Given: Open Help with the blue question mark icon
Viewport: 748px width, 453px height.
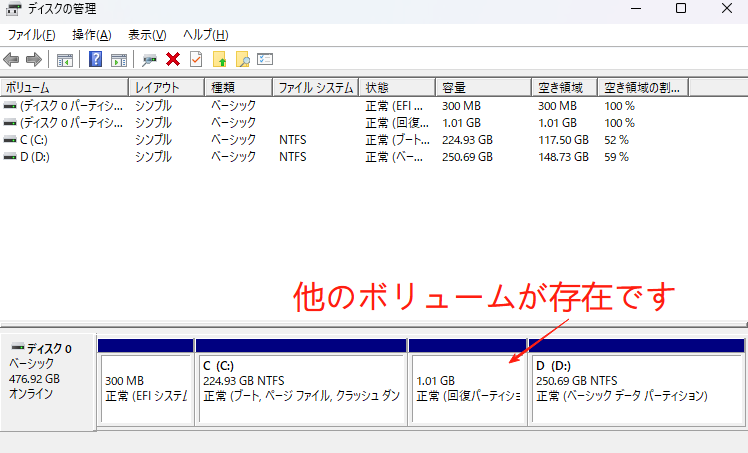Looking at the screenshot, I should 96,59.
